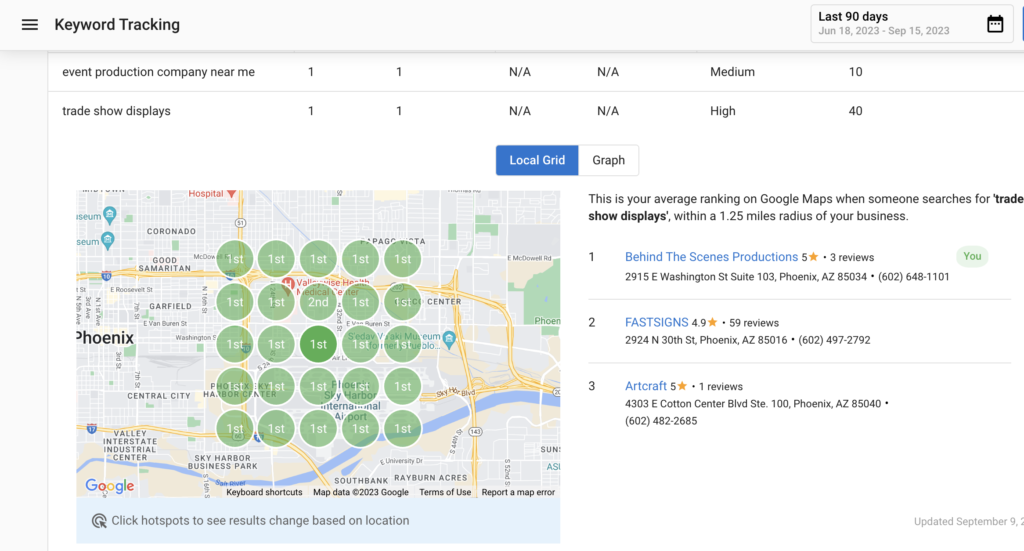Open the hamburger navigation menu
1024x551 pixels.
[29, 25]
